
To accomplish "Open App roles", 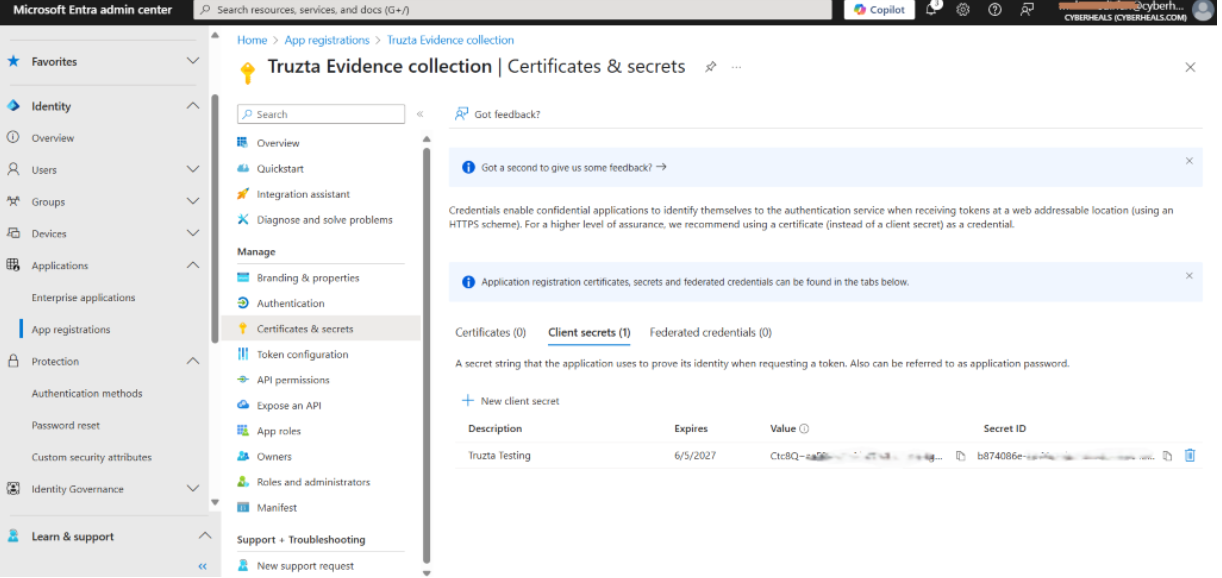I will coord(279,431).
